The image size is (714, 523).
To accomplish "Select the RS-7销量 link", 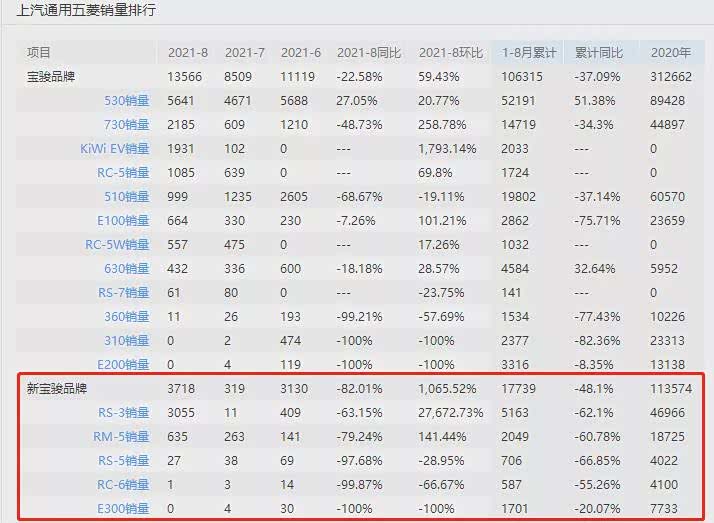I will click(x=122, y=292).
